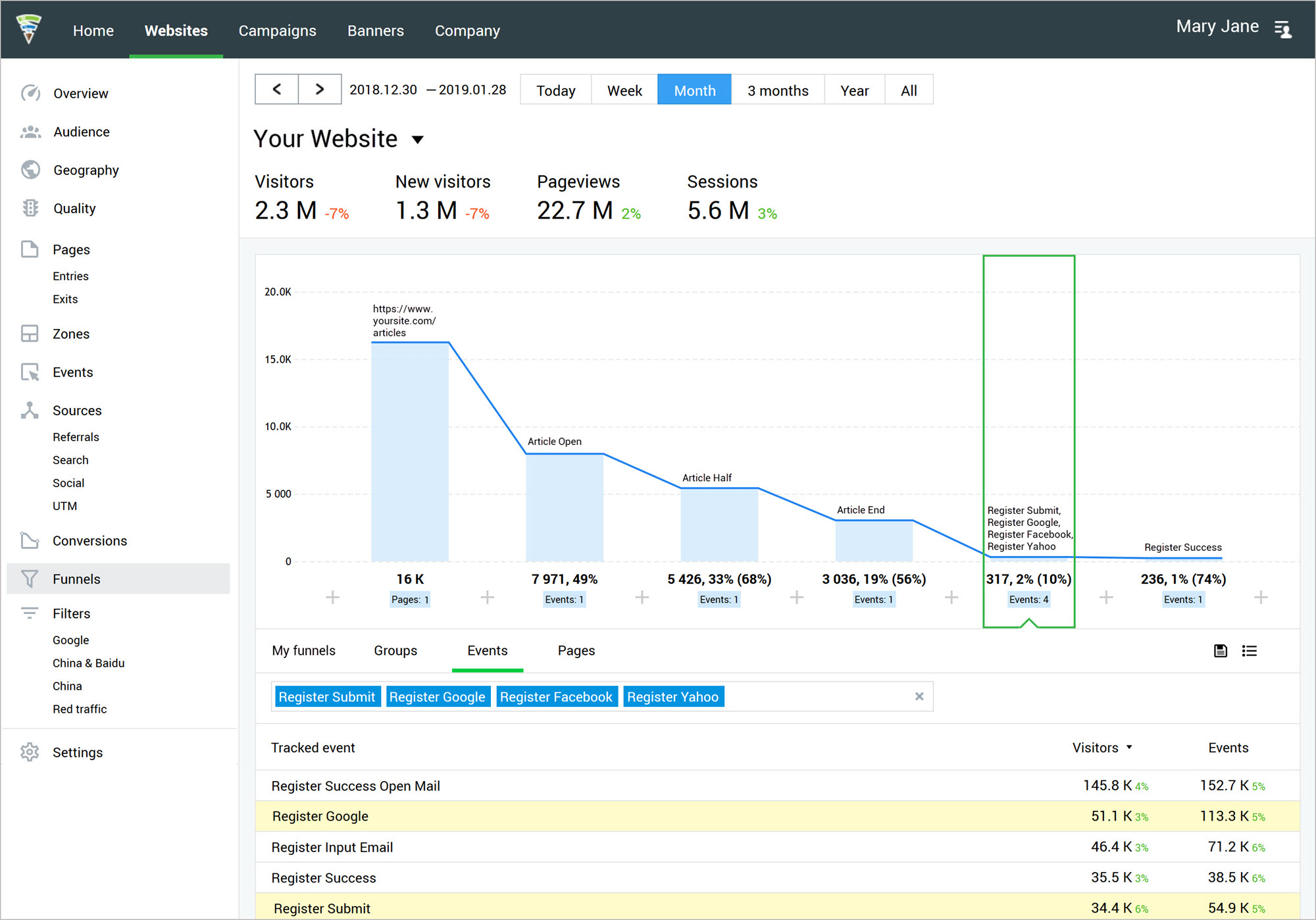Click the Filters icon in sidebar
The width and height of the screenshot is (1316, 920).
click(30, 613)
